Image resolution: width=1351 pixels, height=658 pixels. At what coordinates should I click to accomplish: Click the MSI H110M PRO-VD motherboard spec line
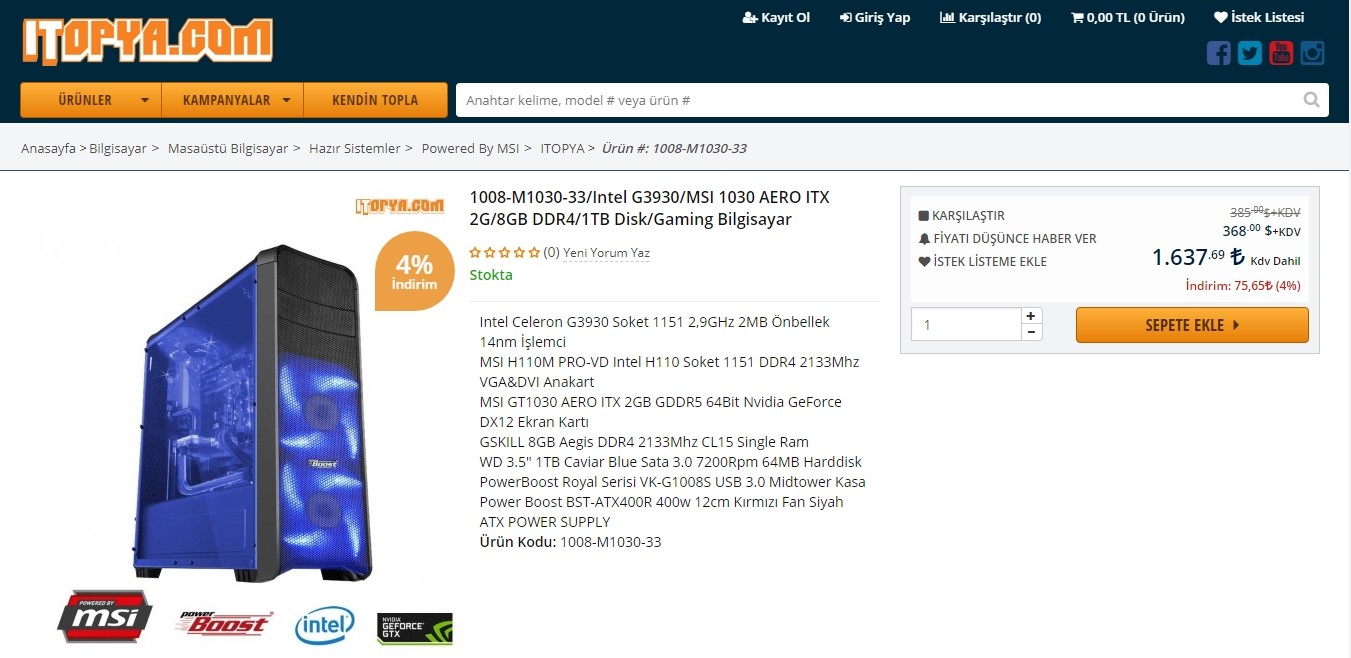point(669,372)
